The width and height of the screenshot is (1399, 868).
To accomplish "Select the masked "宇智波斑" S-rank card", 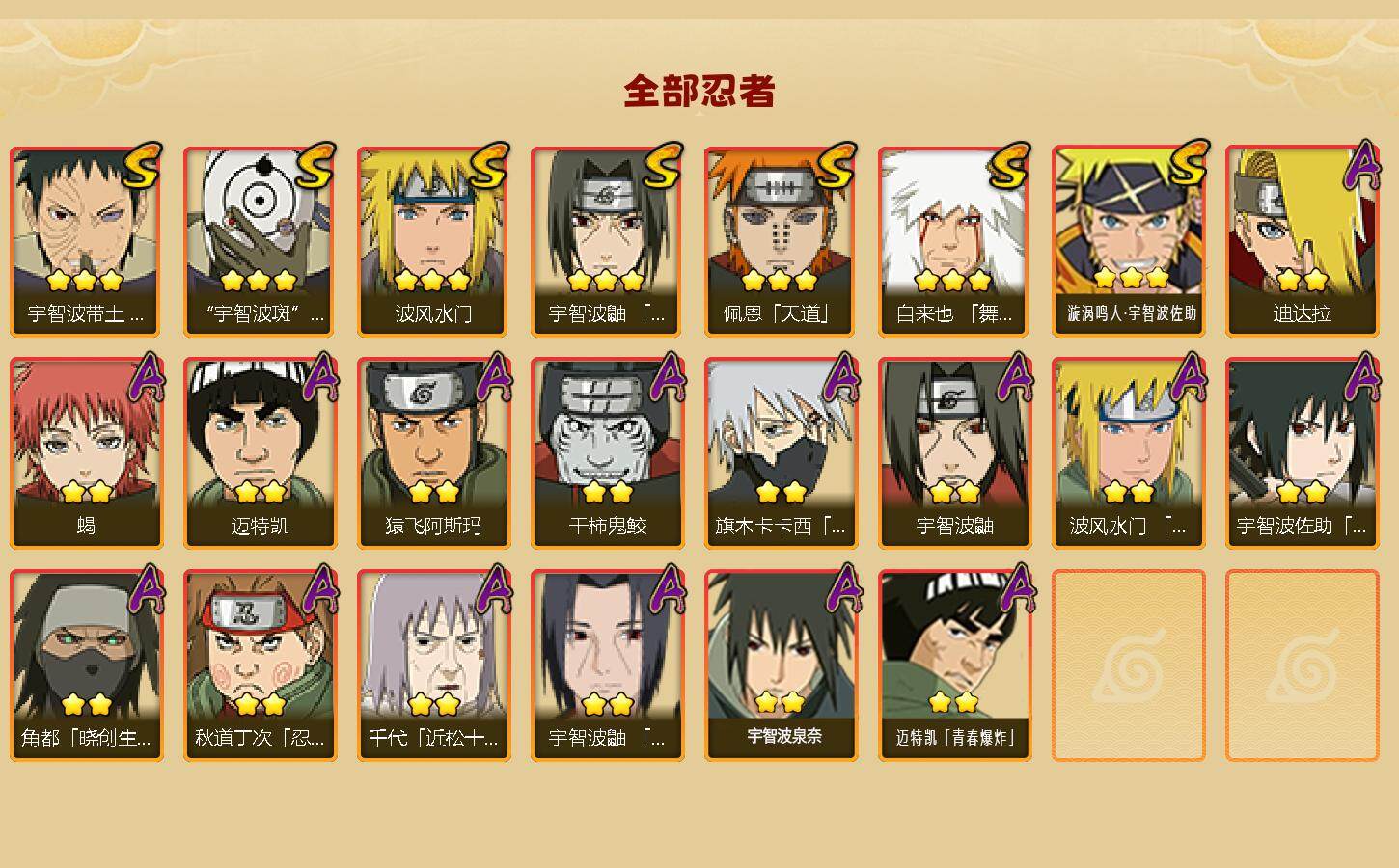I will click(260, 241).
